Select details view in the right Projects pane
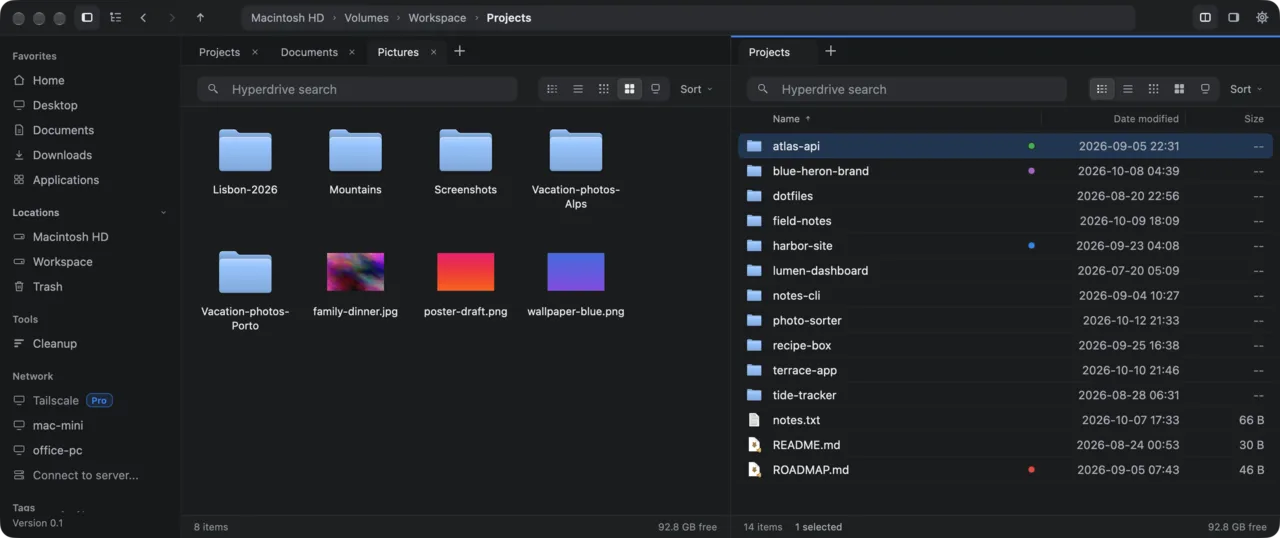 click(1102, 89)
